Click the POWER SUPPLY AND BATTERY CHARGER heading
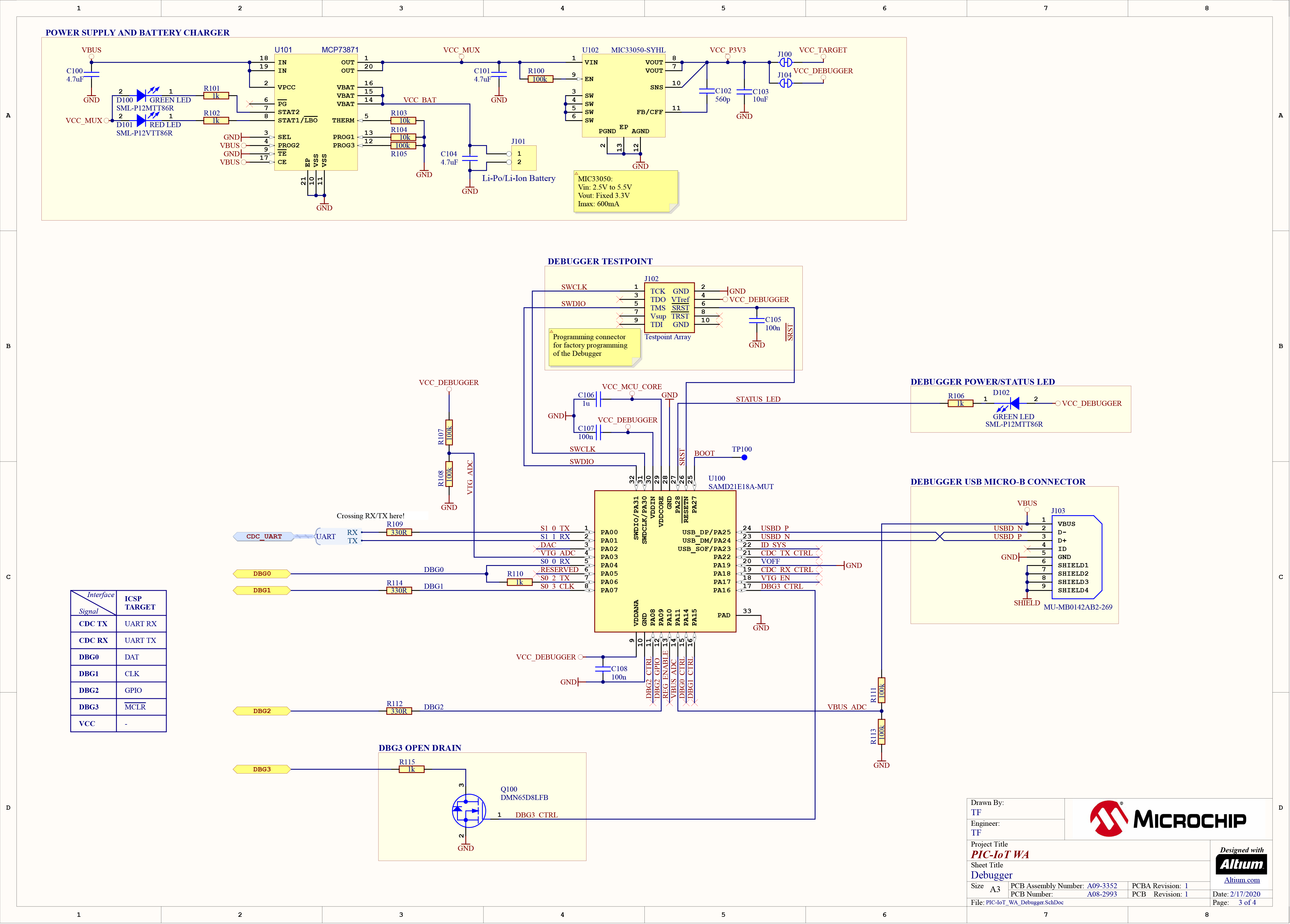 click(x=138, y=32)
